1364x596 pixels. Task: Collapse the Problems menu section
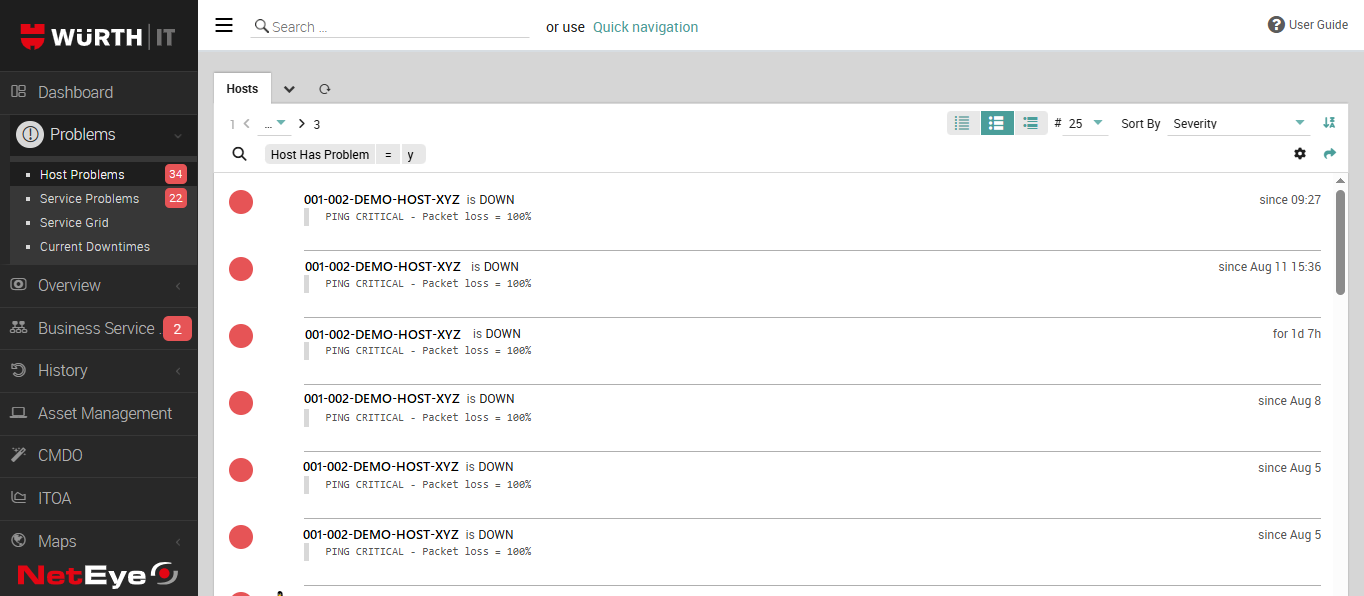(x=177, y=135)
